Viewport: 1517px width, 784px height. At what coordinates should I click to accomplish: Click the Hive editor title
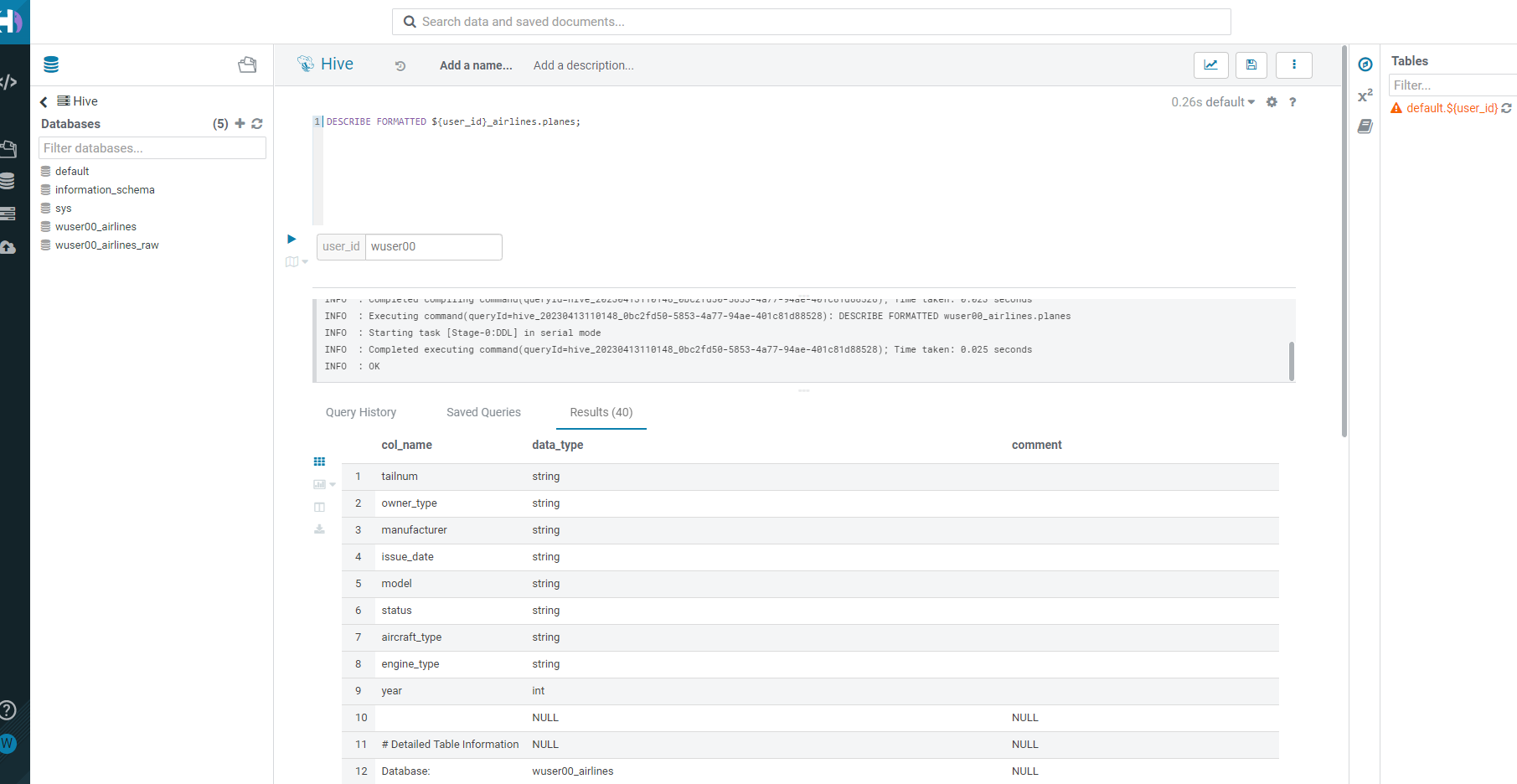tap(337, 64)
